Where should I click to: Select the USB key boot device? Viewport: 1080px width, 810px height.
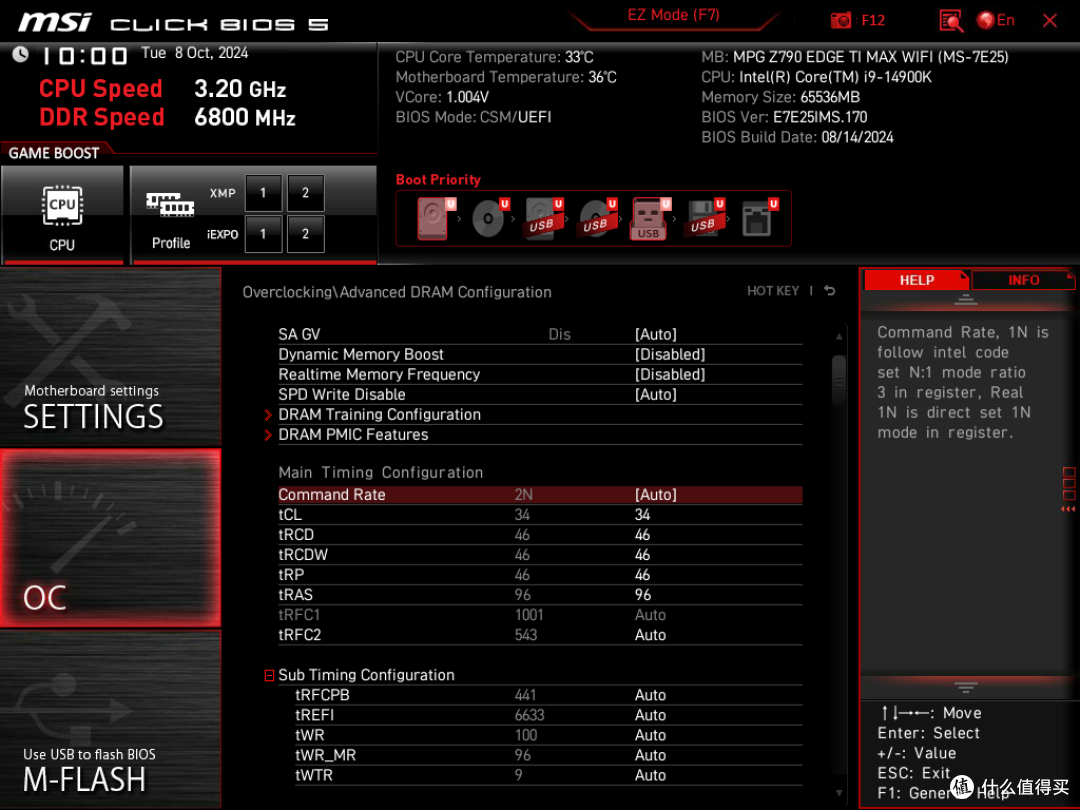click(x=650, y=218)
